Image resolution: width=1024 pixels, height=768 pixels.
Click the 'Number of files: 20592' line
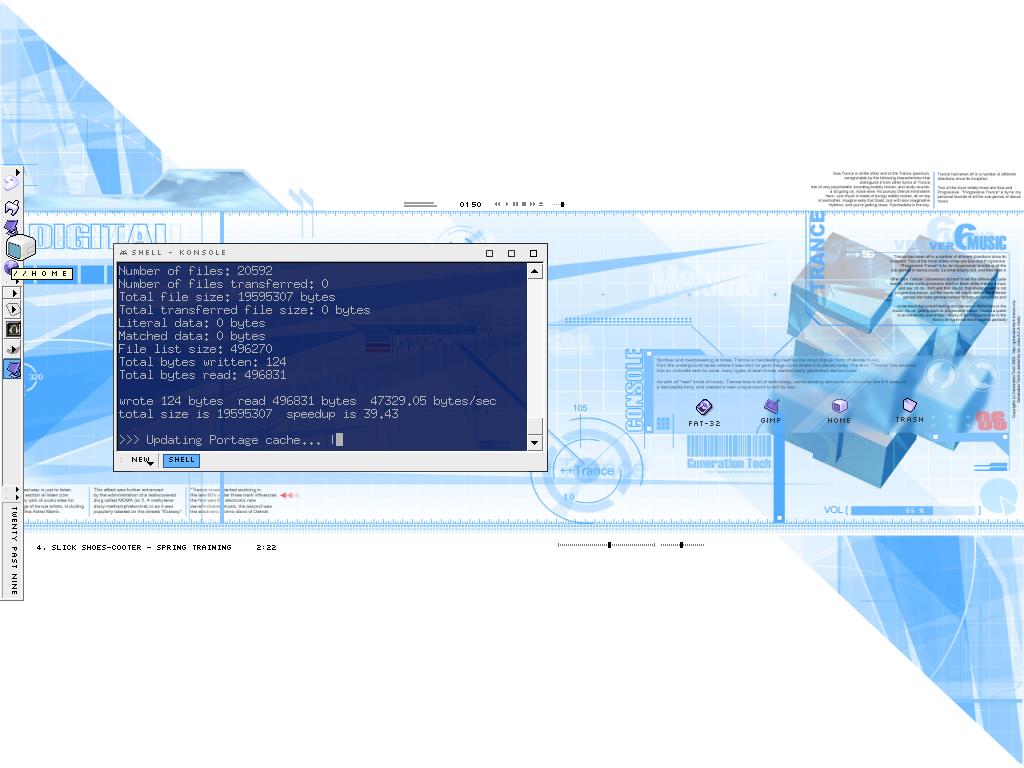pyautogui.click(x=195, y=270)
